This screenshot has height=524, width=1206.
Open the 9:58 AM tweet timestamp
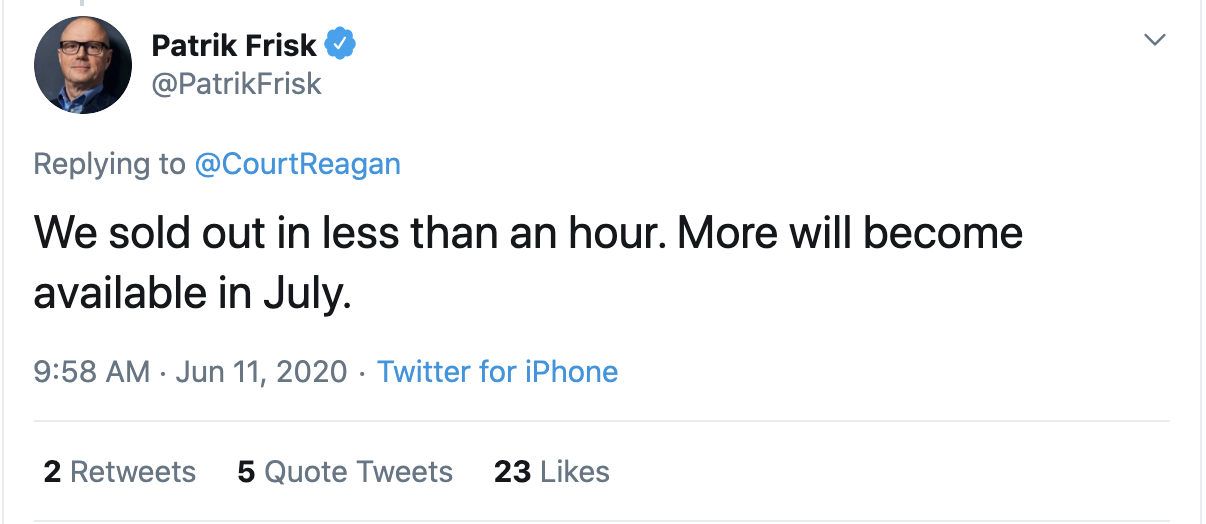pyautogui.click(x=91, y=372)
